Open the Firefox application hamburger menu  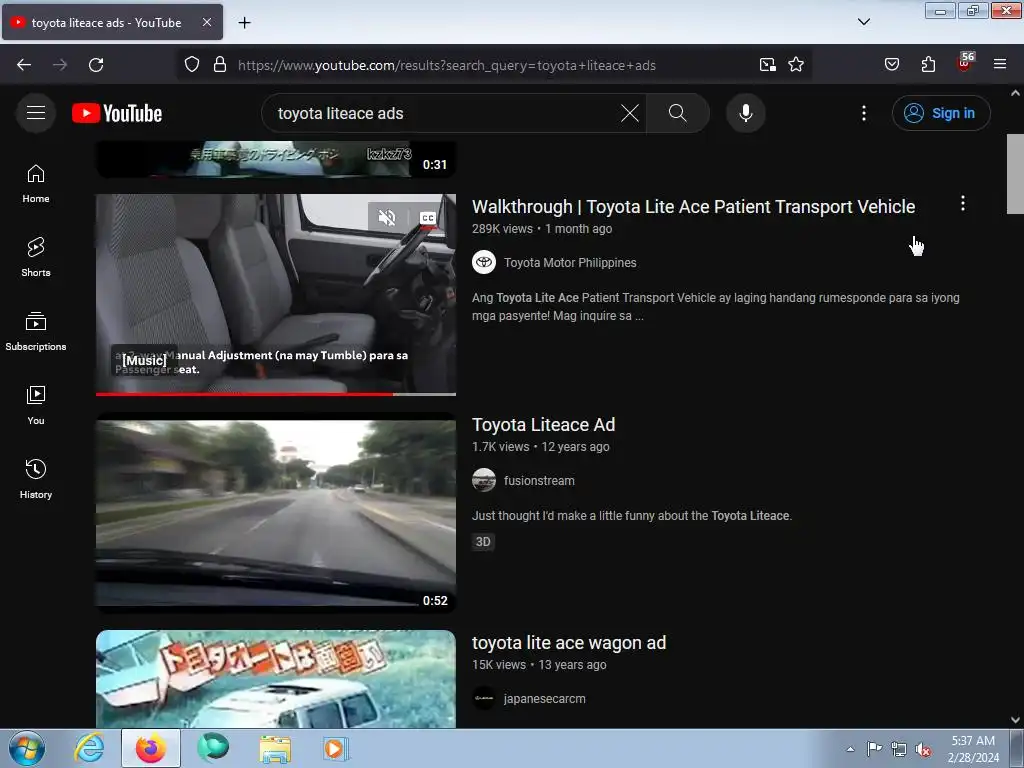coord(1000,65)
